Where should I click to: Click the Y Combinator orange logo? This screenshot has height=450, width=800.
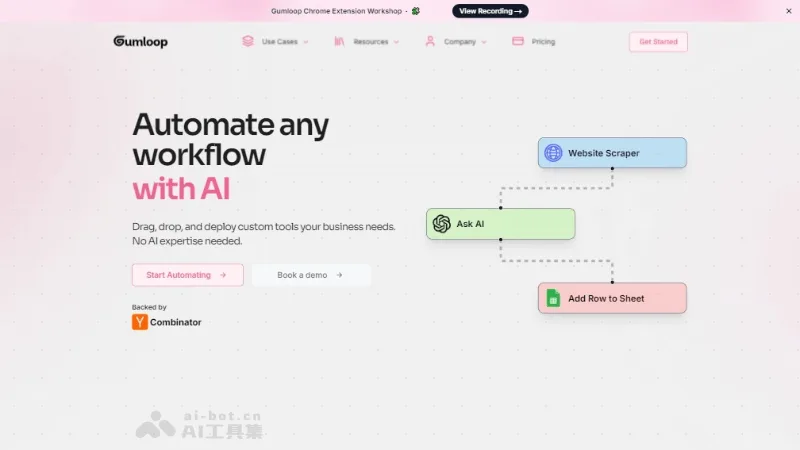[x=140, y=322]
